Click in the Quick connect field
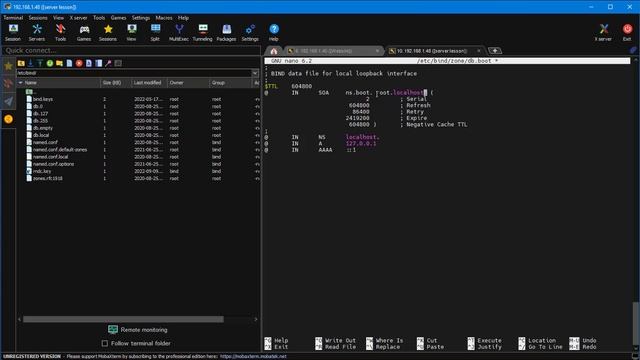Screen dimensions: 640x360 [x=131, y=51]
